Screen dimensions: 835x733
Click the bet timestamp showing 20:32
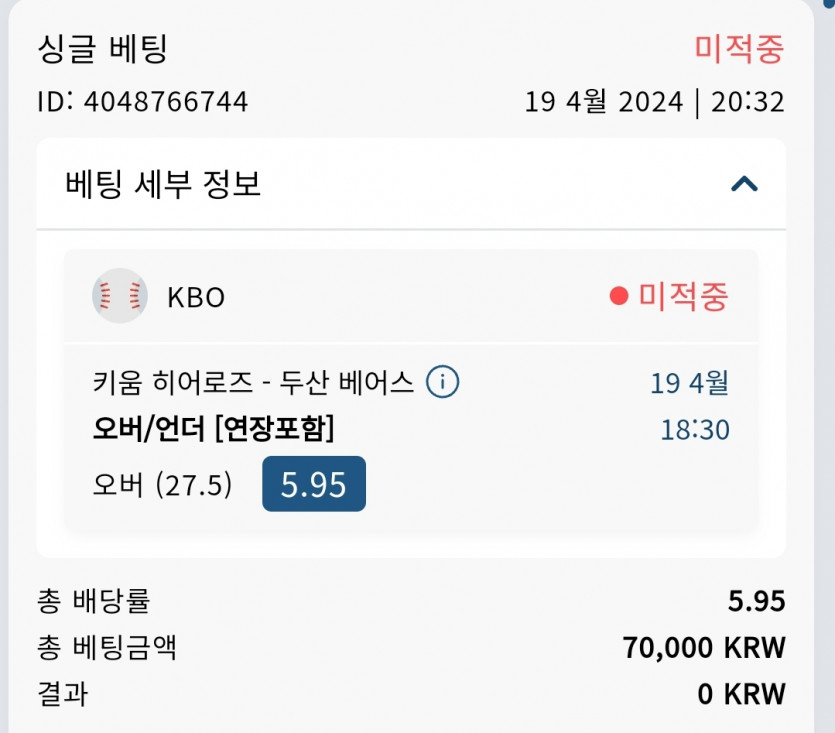(747, 102)
